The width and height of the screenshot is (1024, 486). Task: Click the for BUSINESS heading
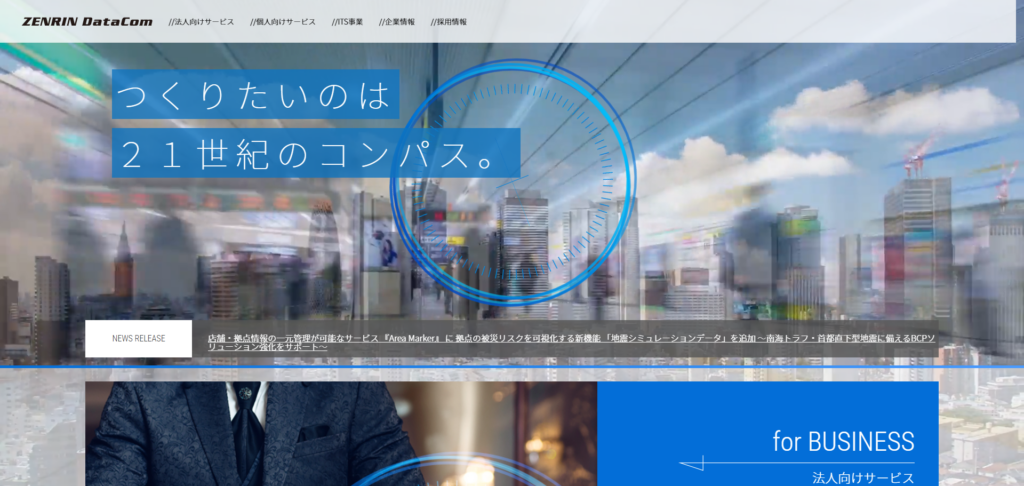pyautogui.click(x=843, y=442)
